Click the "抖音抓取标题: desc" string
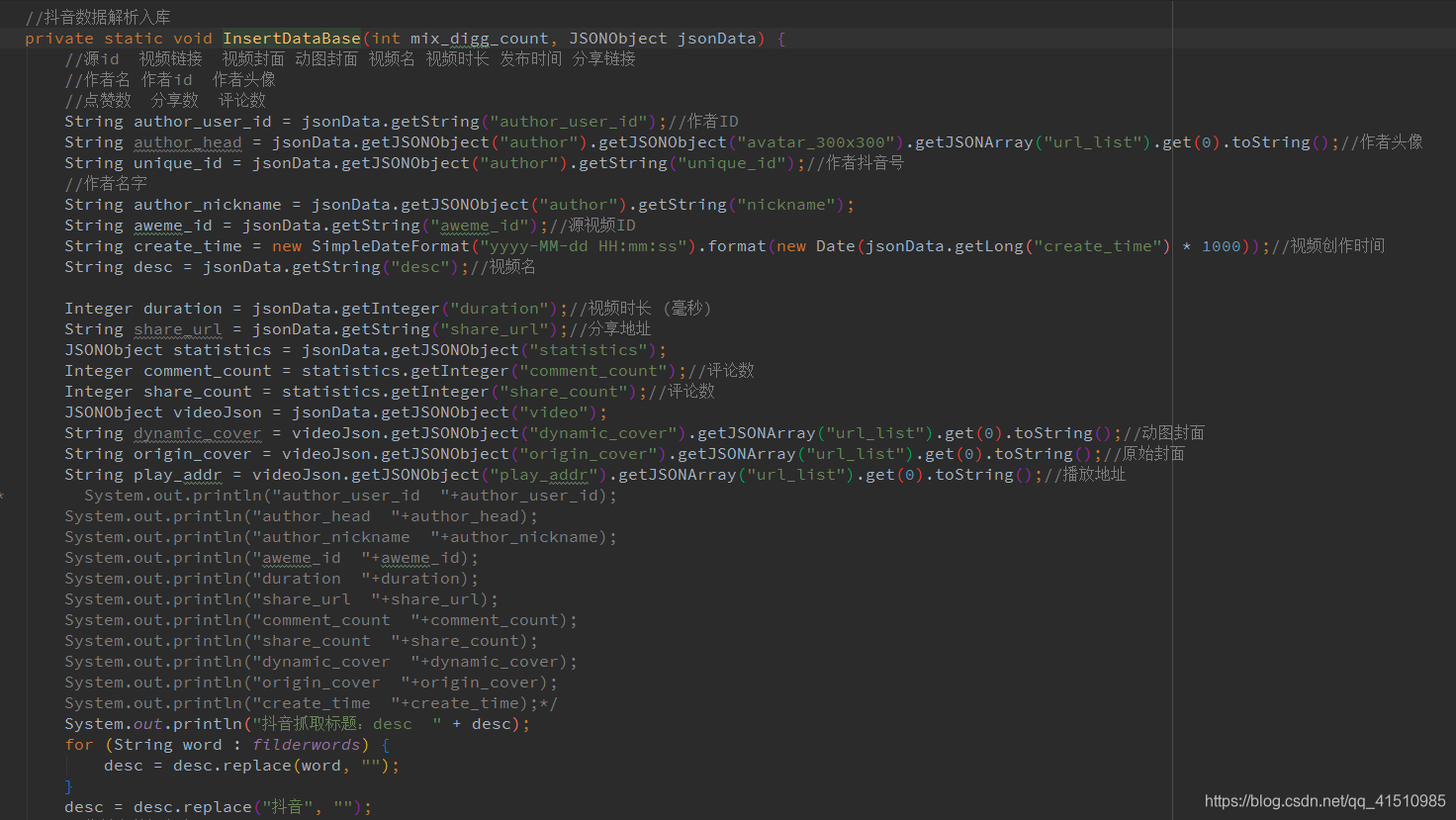 (346, 724)
